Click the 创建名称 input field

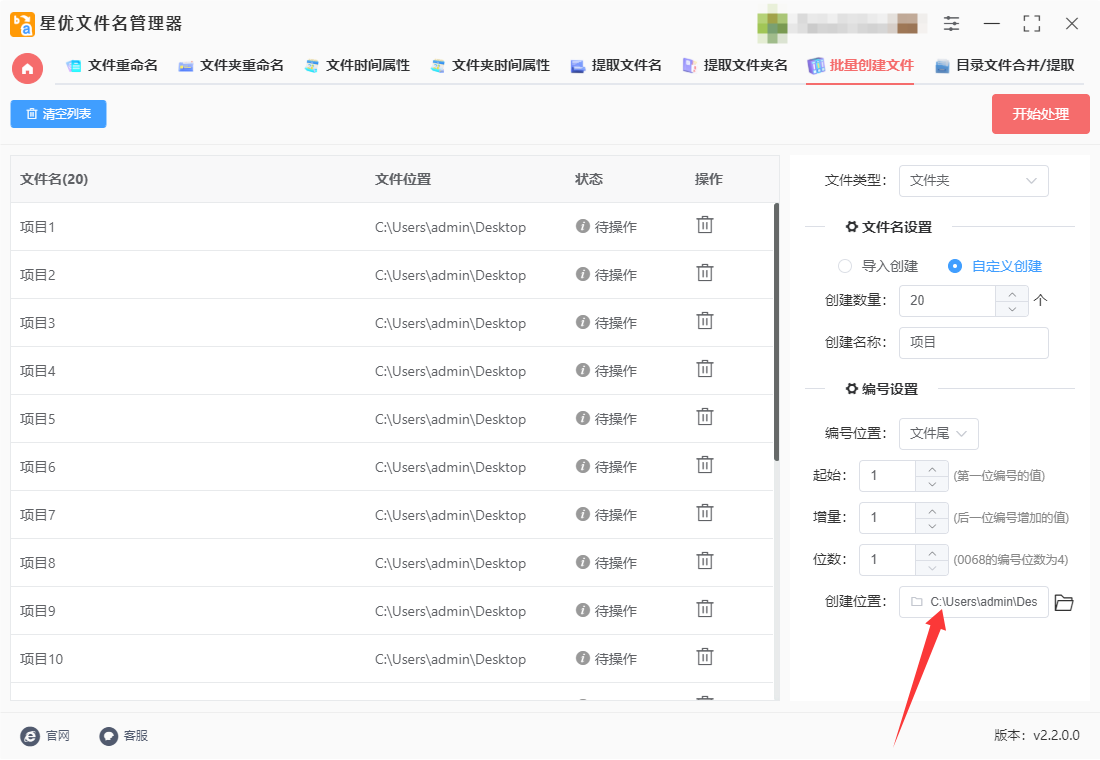click(974, 342)
